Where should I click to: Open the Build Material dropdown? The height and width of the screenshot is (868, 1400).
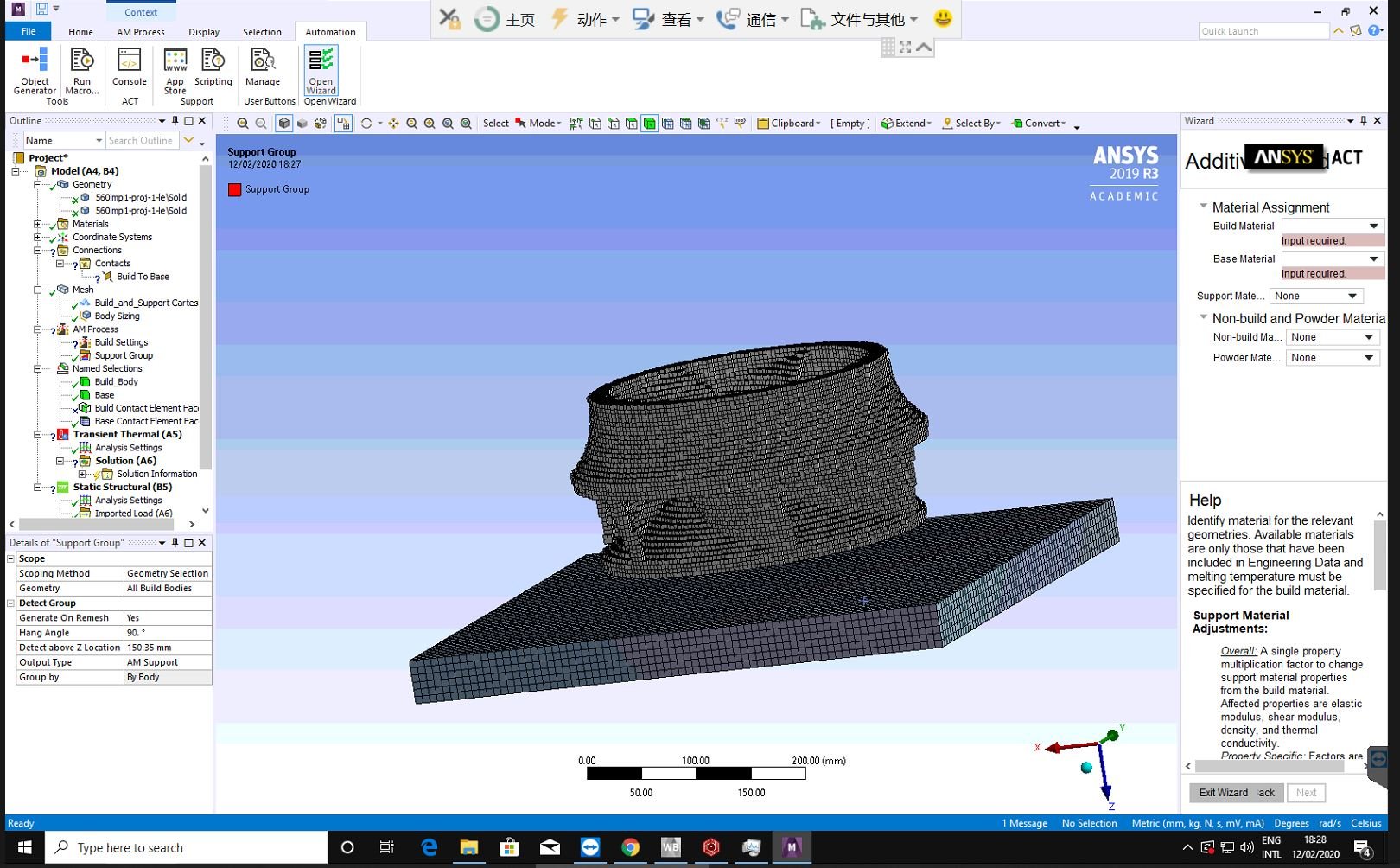[x=1372, y=226]
